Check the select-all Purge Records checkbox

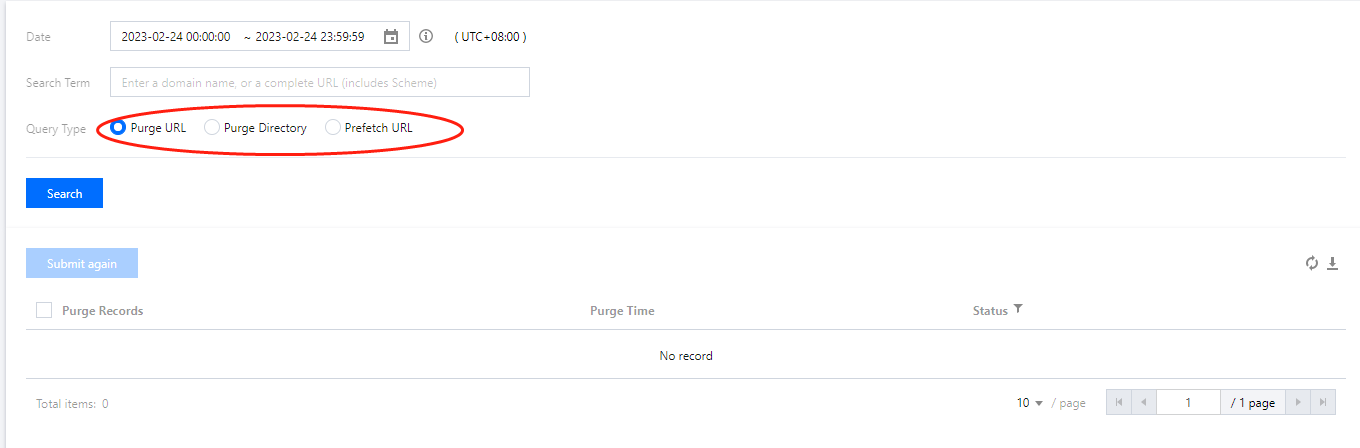coord(44,310)
